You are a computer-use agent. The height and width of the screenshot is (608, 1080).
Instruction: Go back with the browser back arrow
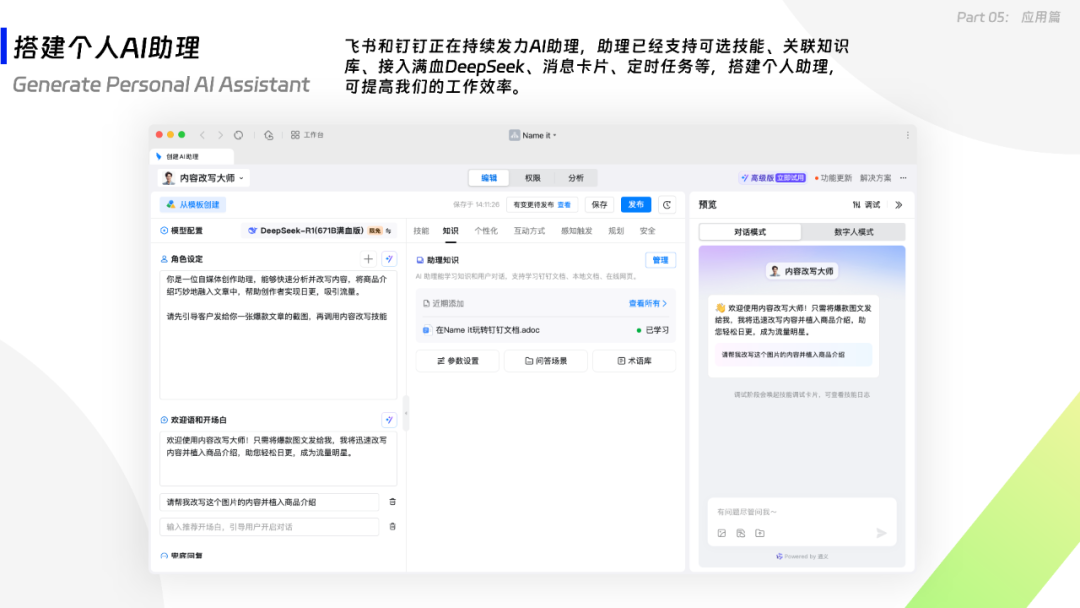pyautogui.click(x=202, y=135)
